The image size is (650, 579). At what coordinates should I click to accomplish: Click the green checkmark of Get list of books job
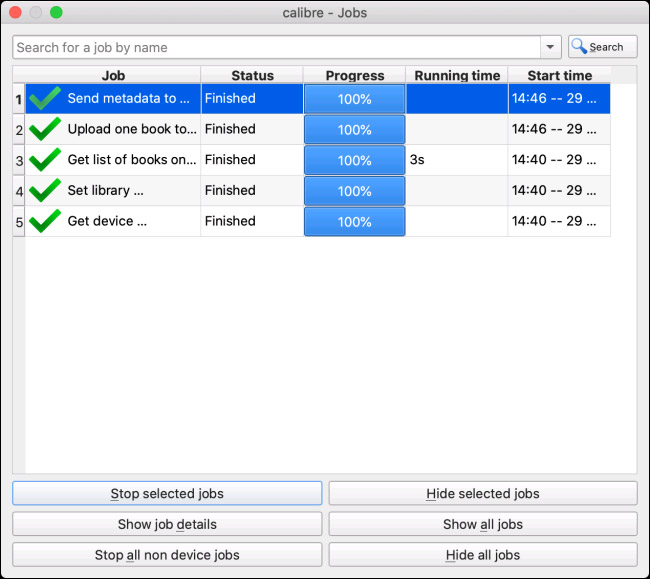(45, 160)
